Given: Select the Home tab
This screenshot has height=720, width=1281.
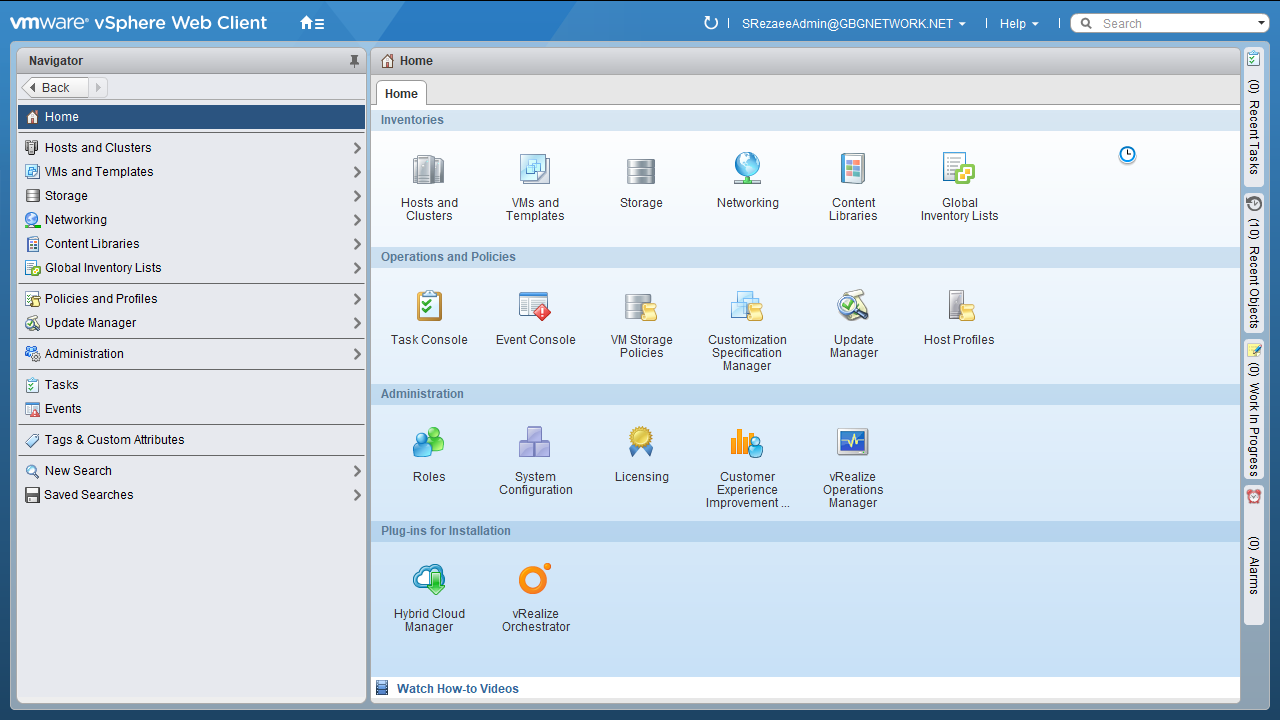Looking at the screenshot, I should 401,94.
